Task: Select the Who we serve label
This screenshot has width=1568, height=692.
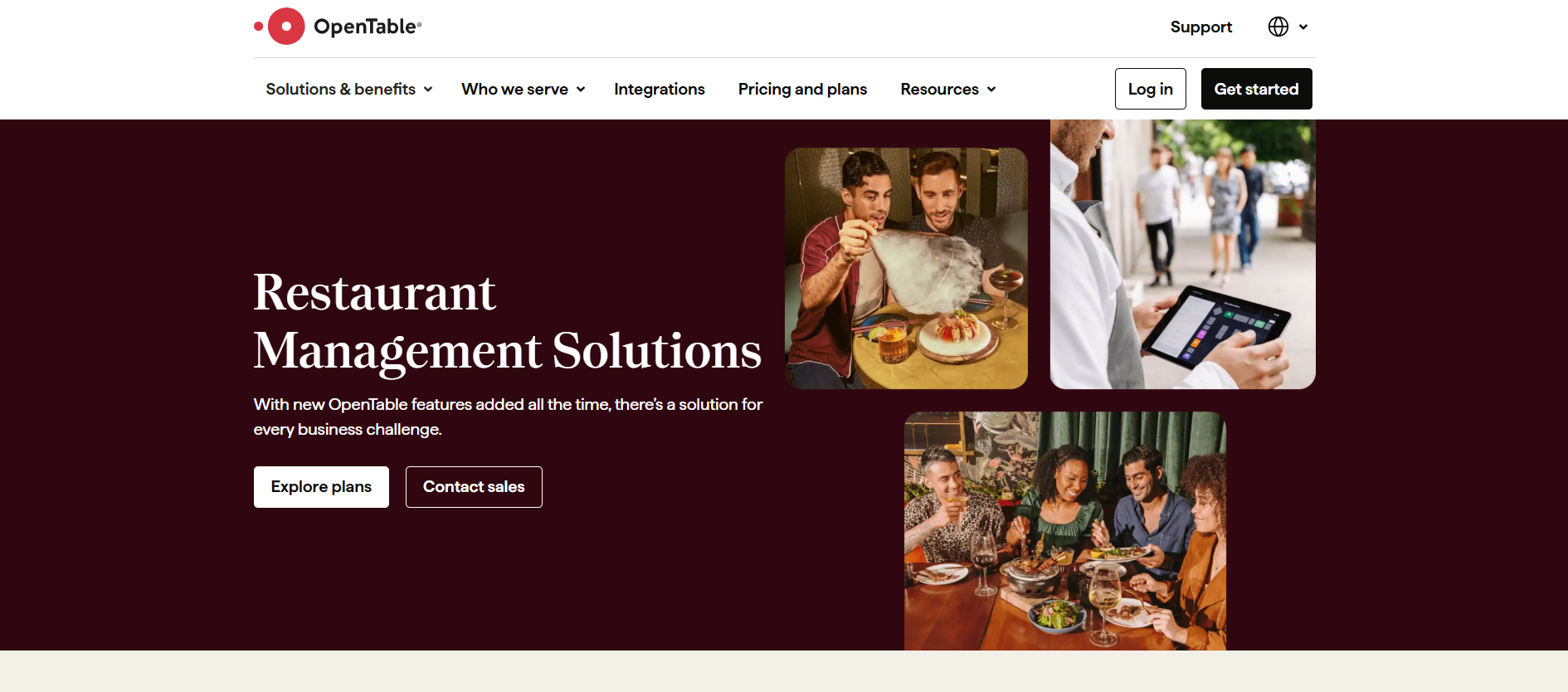Action: pos(514,89)
